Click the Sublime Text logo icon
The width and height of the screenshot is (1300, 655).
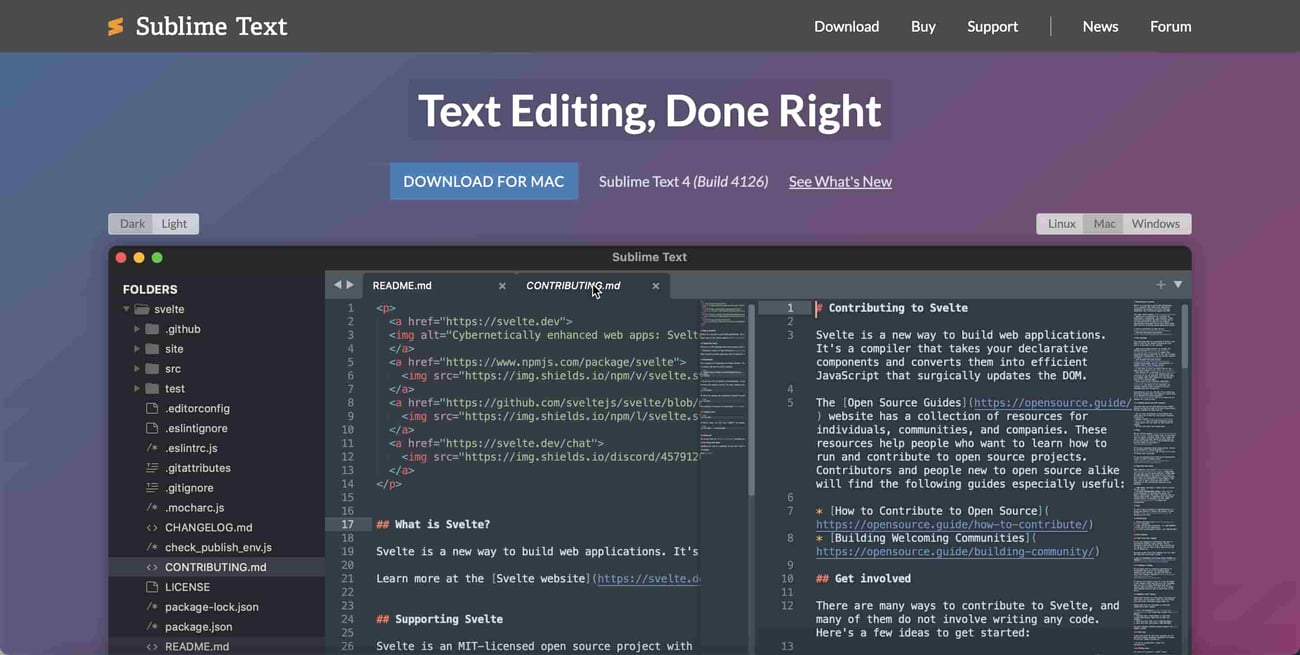(113, 26)
